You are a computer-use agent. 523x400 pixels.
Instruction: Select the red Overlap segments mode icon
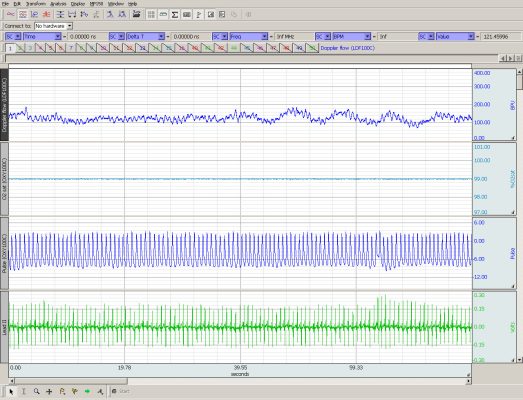point(46,14)
